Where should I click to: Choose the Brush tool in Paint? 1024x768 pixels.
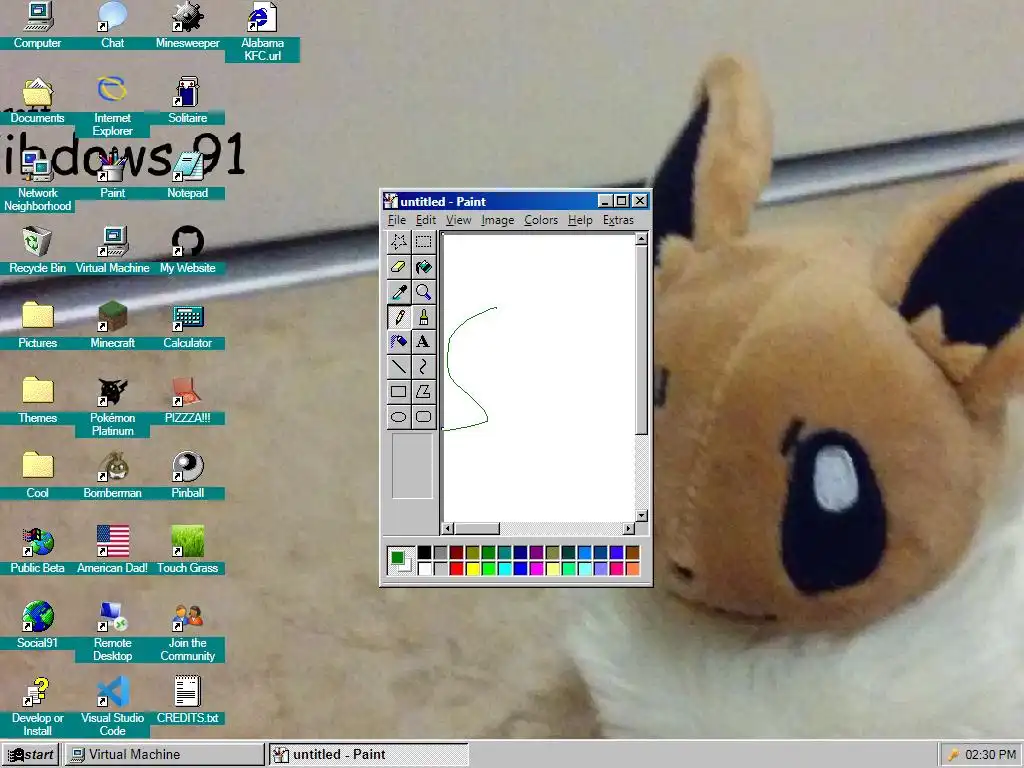[423, 317]
